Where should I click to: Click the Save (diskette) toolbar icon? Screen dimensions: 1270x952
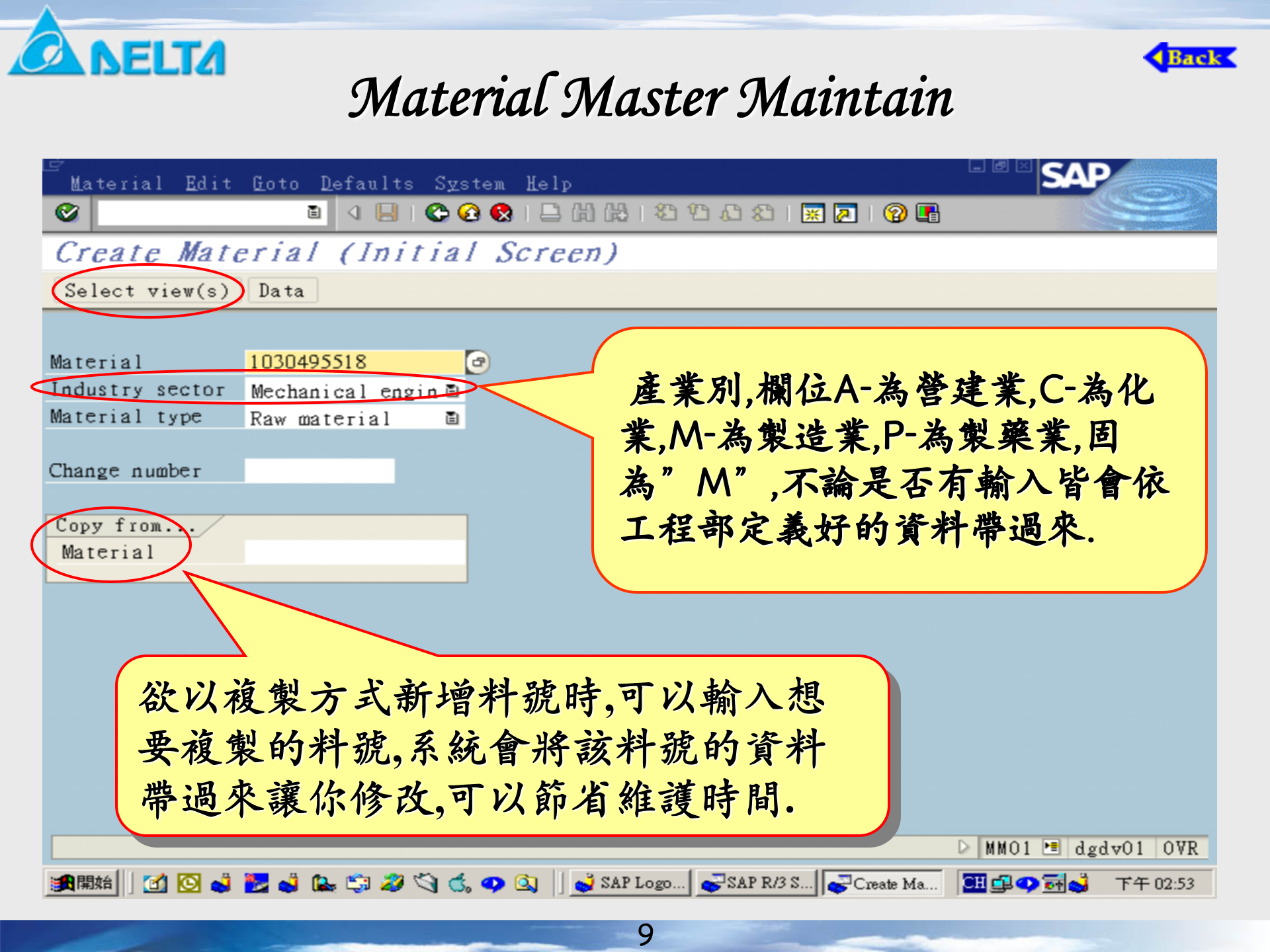click(x=388, y=213)
